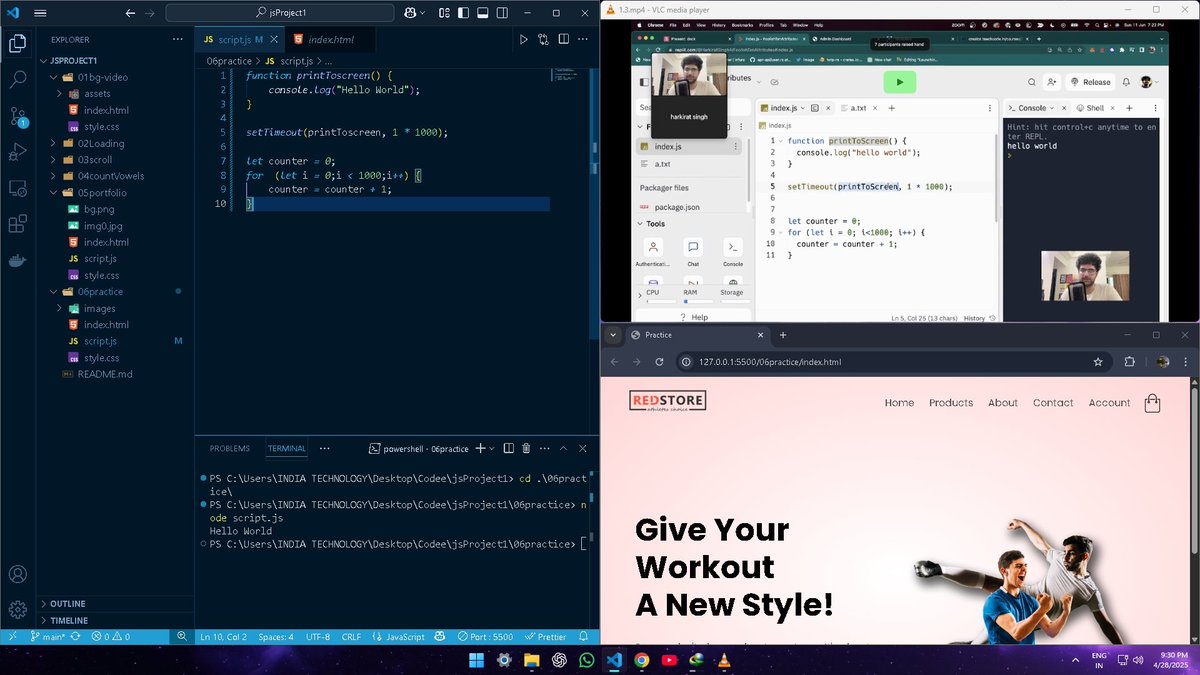Open the zoom magnifier icon in the status bar
The height and width of the screenshot is (675, 1200).
(182, 636)
